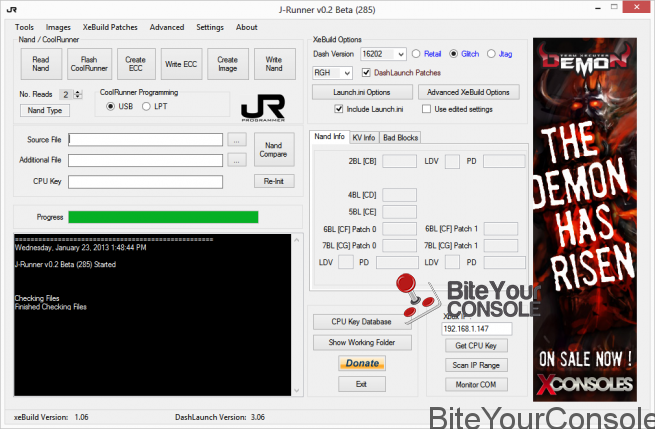Click the J-Runner app icon in title bar
The image size is (655, 429).
[x=12, y=10]
